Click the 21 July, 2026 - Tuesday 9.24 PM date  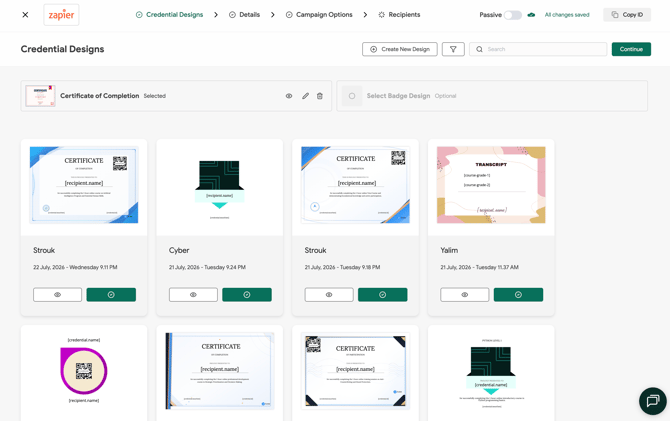click(207, 267)
